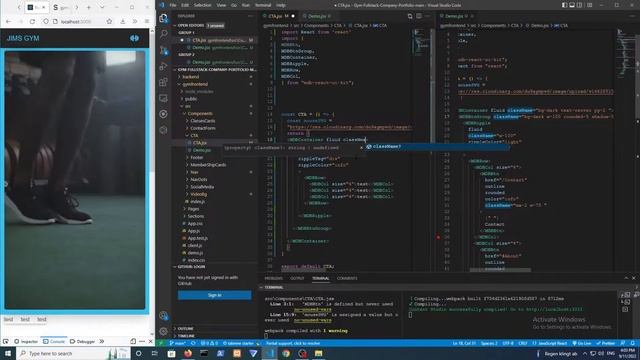Click the UTF-8 encoding in status bar

pyautogui.click(x=508, y=343)
